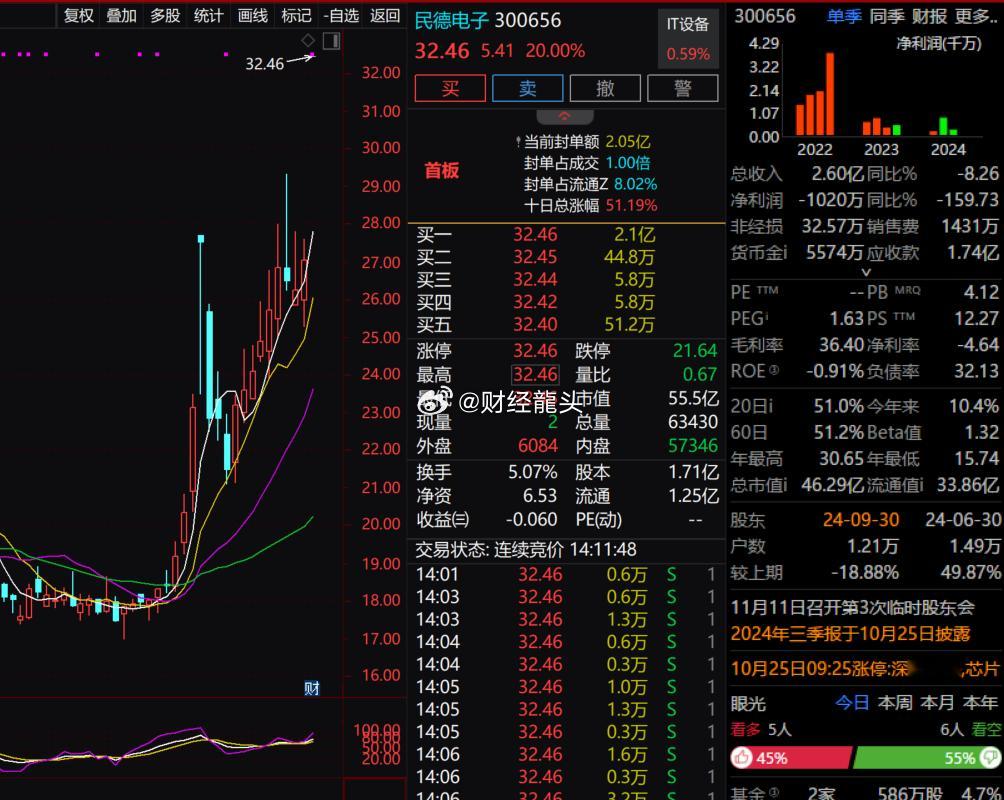Select 本年 in 眼光 section

[980, 703]
